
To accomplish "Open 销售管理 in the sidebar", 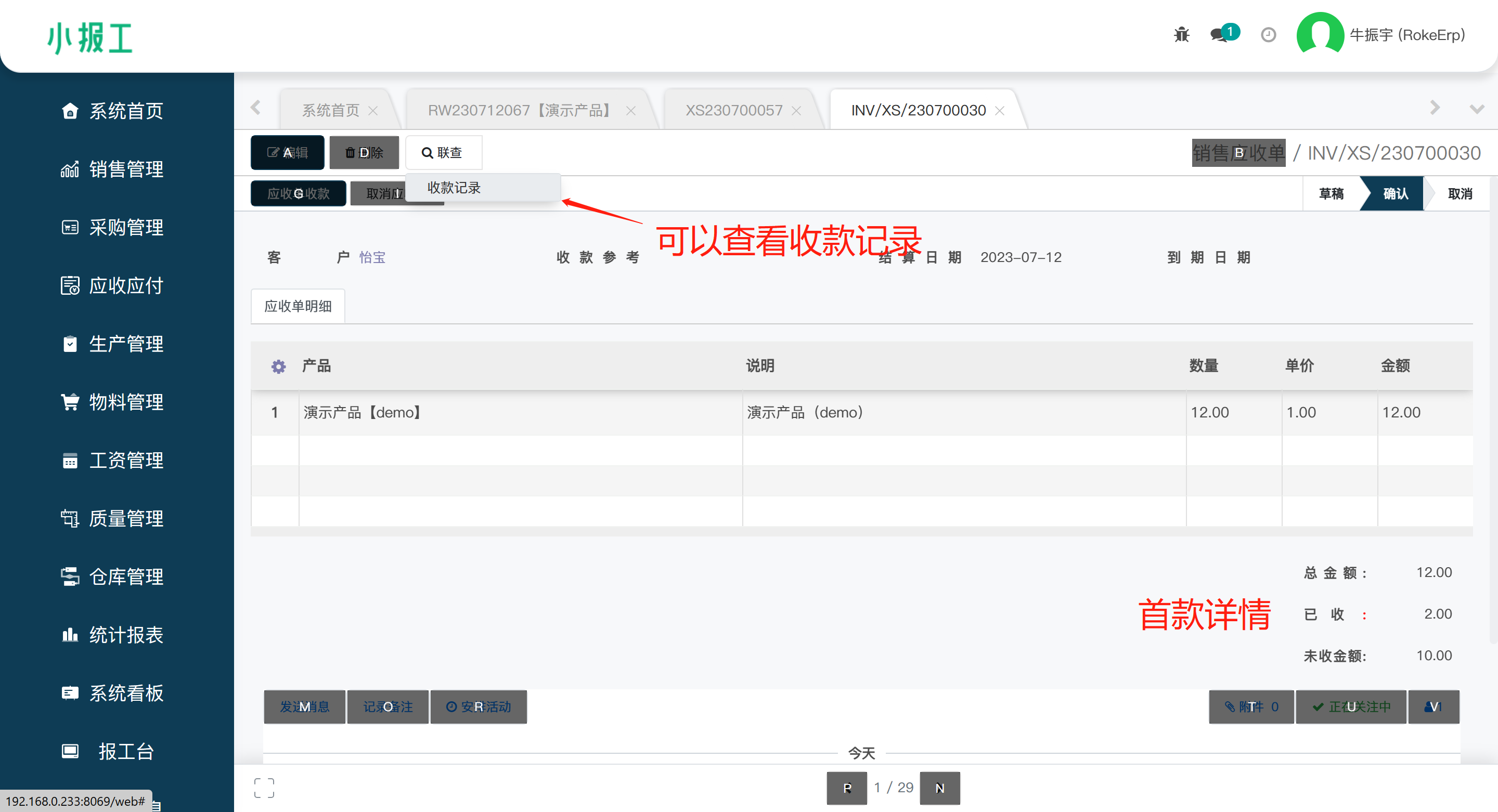I will [x=125, y=169].
